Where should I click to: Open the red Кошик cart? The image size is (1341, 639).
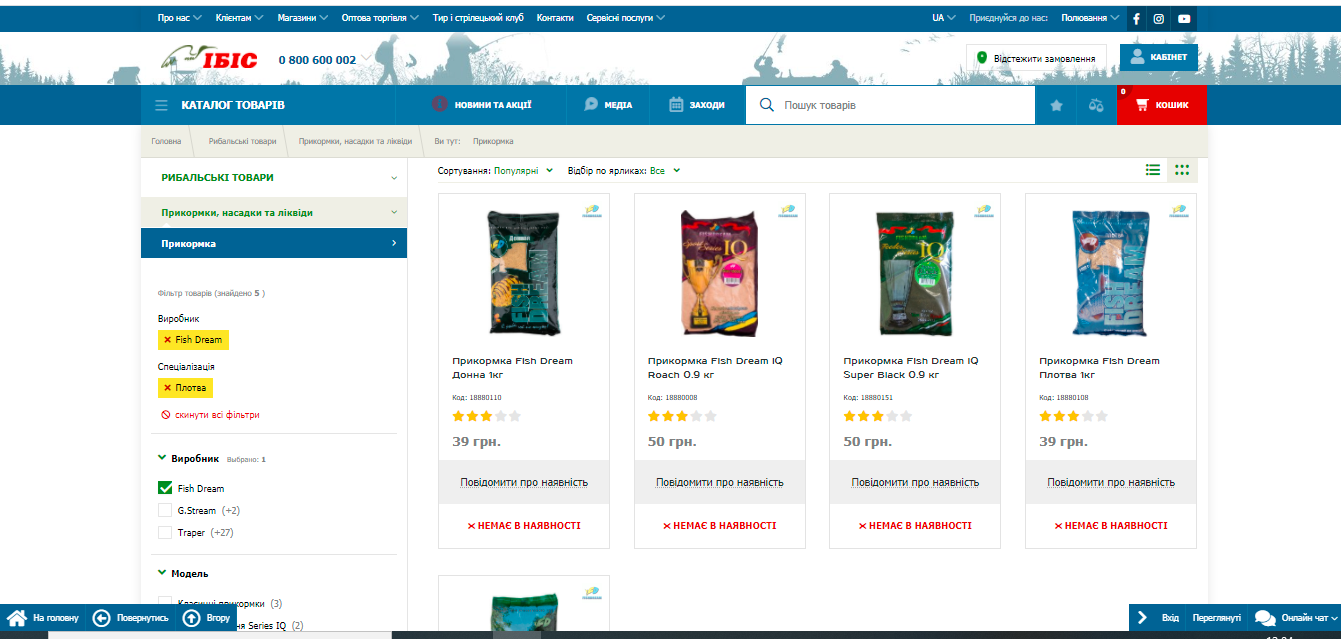[1162, 105]
